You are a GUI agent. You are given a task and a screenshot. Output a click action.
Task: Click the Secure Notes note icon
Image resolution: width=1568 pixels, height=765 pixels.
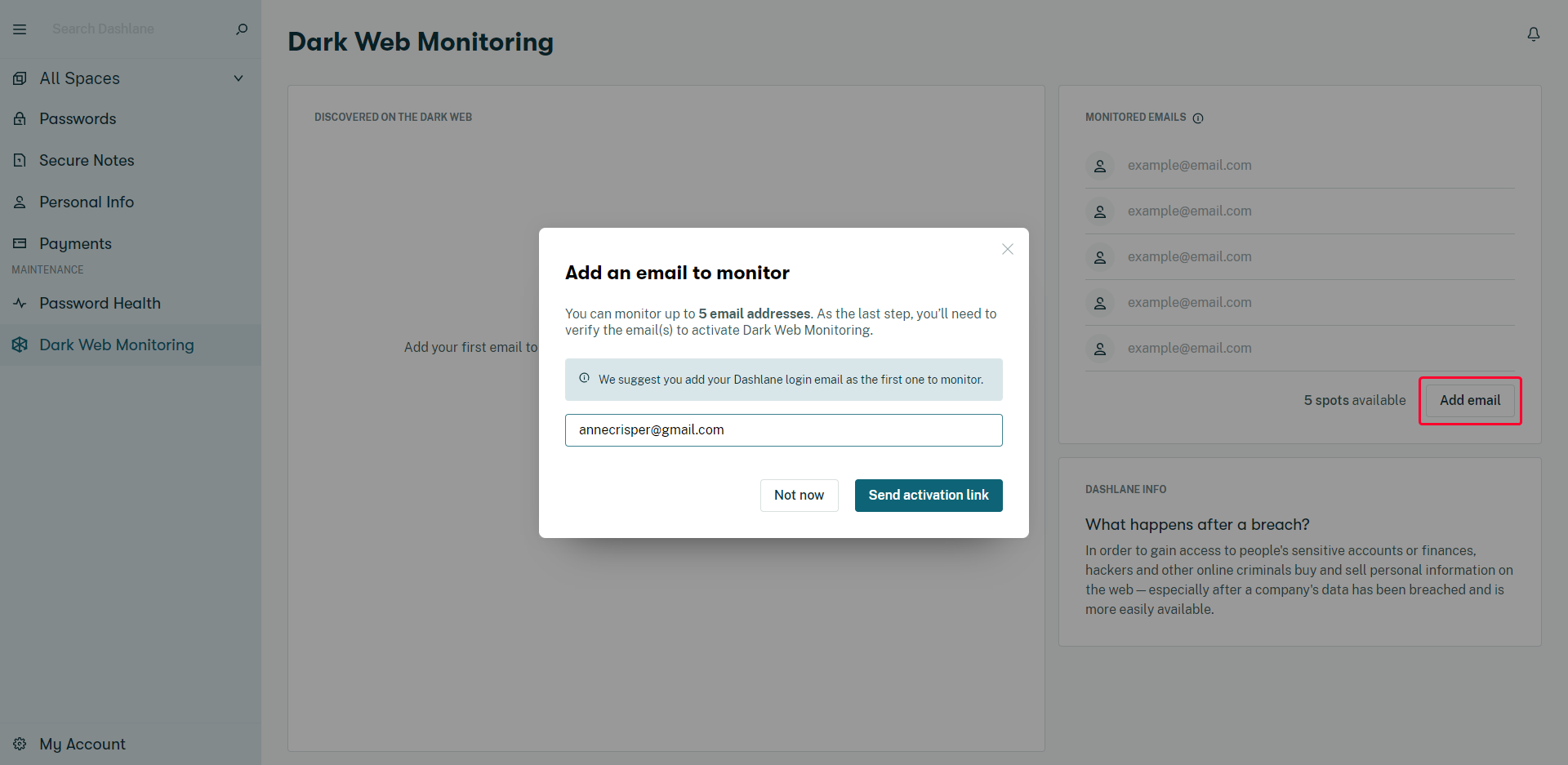coord(20,160)
